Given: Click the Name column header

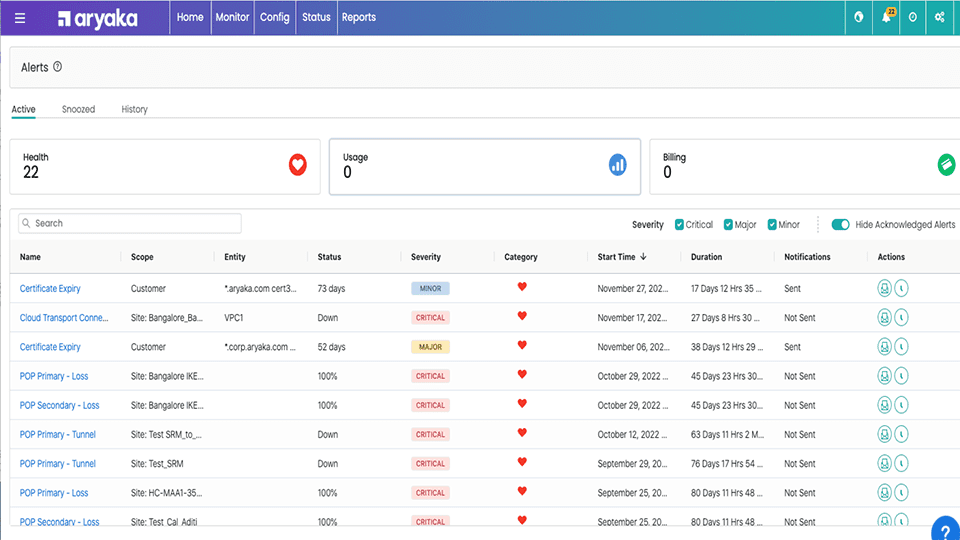Looking at the screenshot, I should pyautogui.click(x=30, y=257).
